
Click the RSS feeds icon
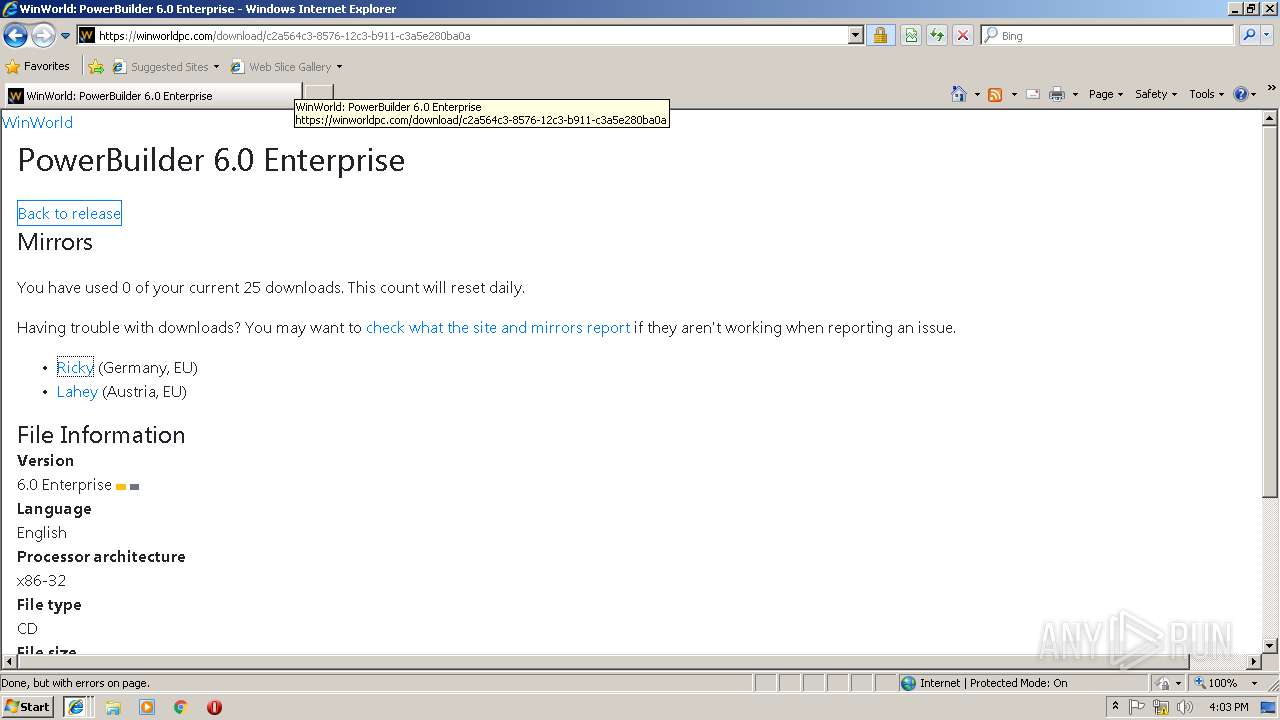(x=995, y=94)
